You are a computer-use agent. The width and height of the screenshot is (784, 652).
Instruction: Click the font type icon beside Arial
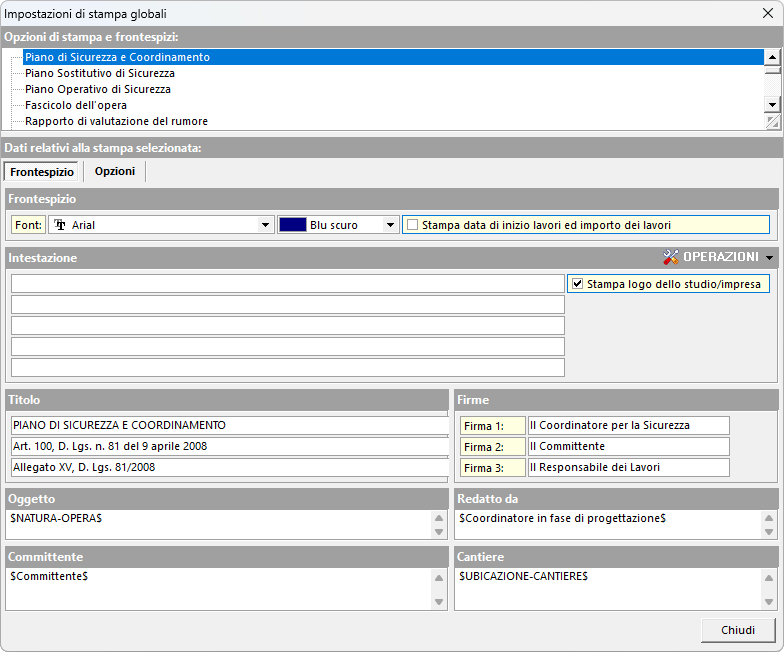coord(59,225)
